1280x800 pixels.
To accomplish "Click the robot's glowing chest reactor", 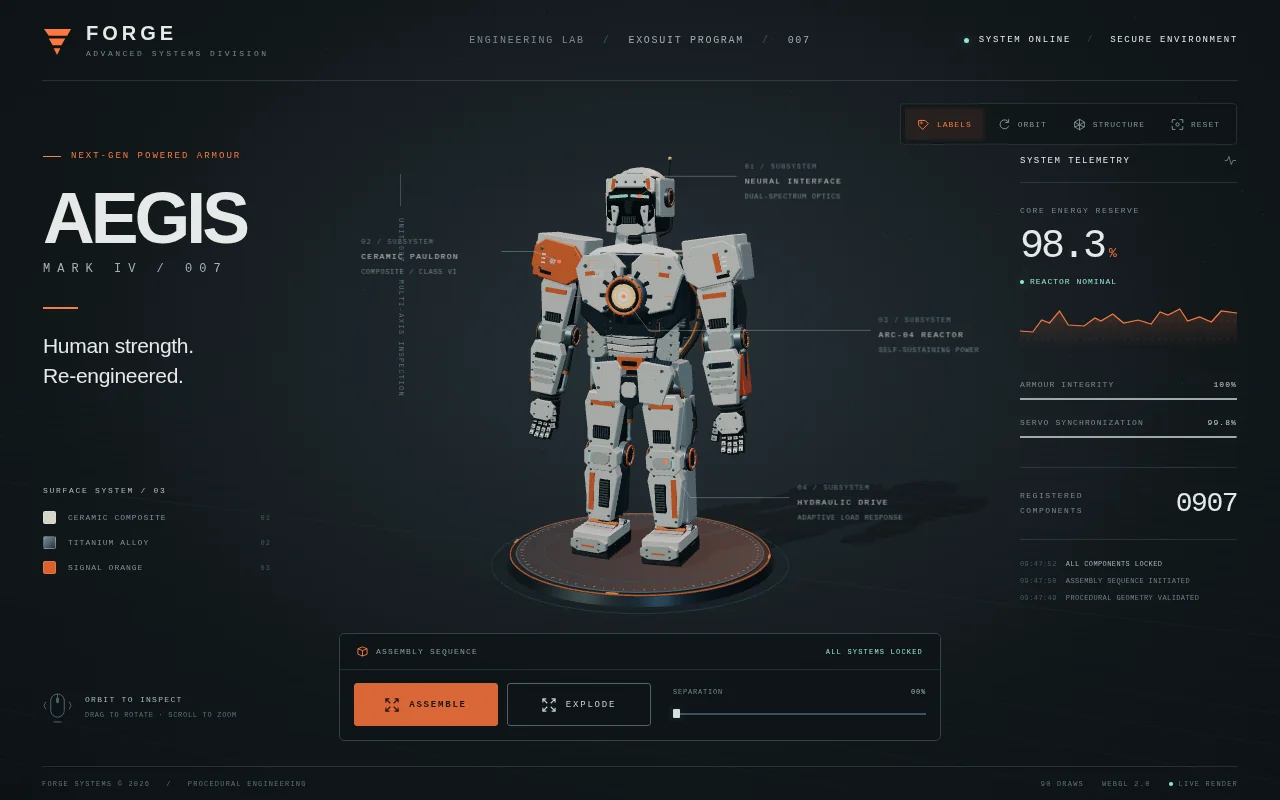I will (623, 296).
